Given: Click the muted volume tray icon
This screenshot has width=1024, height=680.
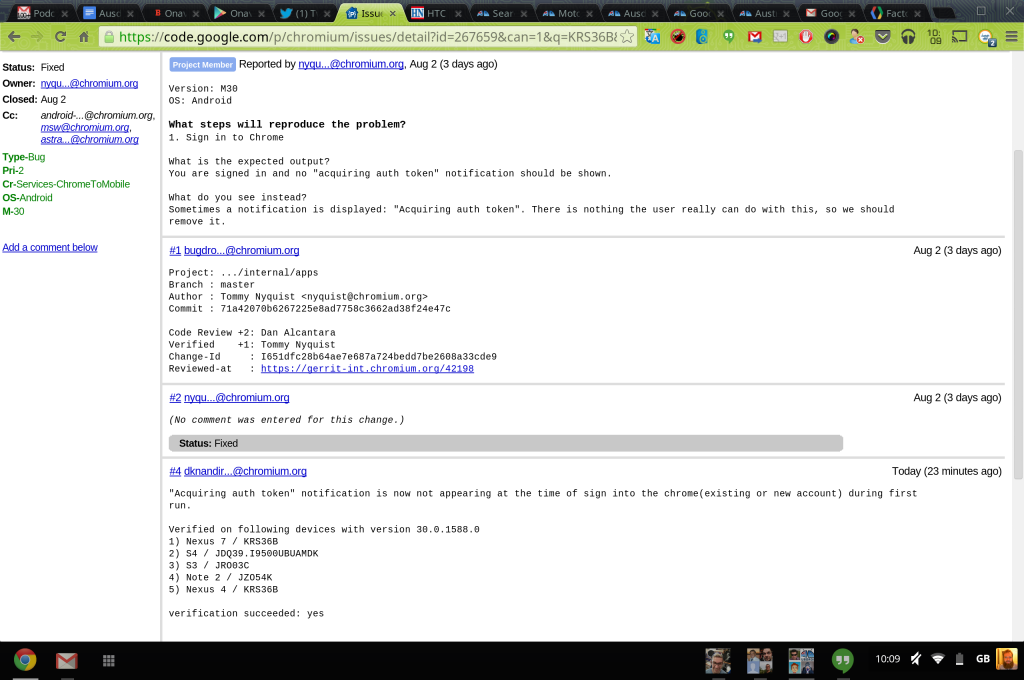Looking at the screenshot, I should 916,659.
